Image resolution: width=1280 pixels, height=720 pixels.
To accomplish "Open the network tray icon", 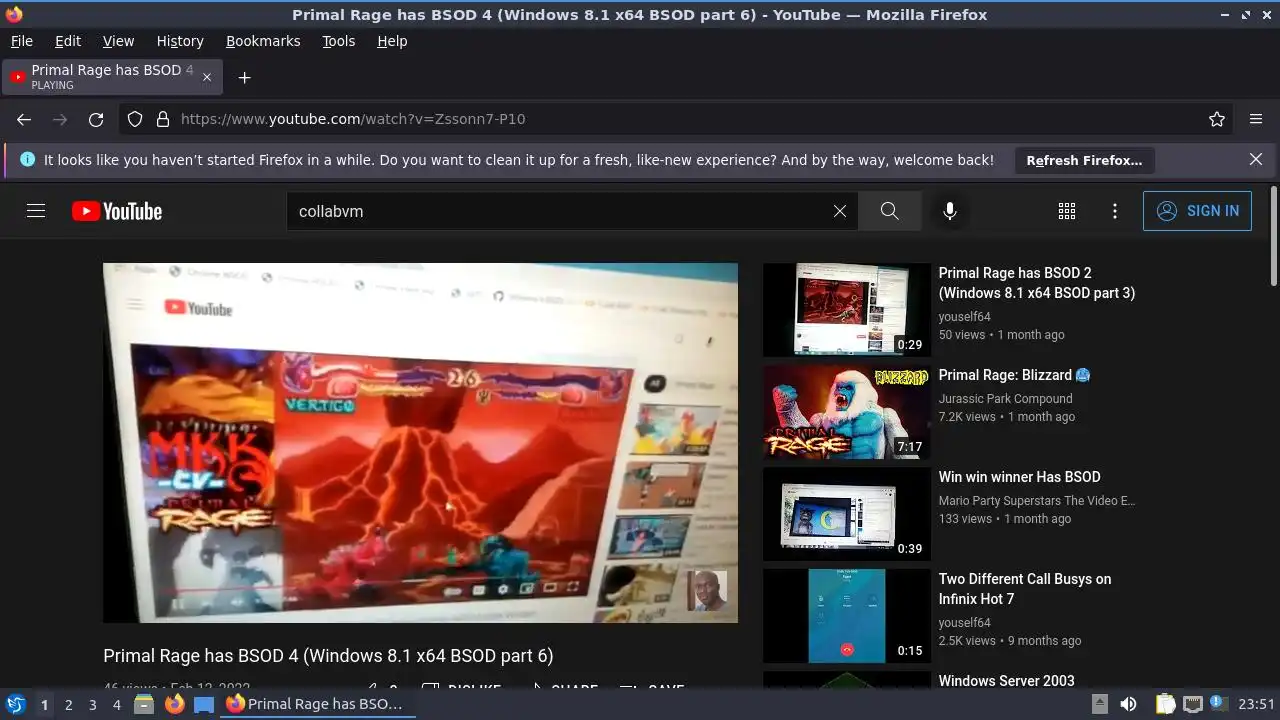I will pos(1192,704).
